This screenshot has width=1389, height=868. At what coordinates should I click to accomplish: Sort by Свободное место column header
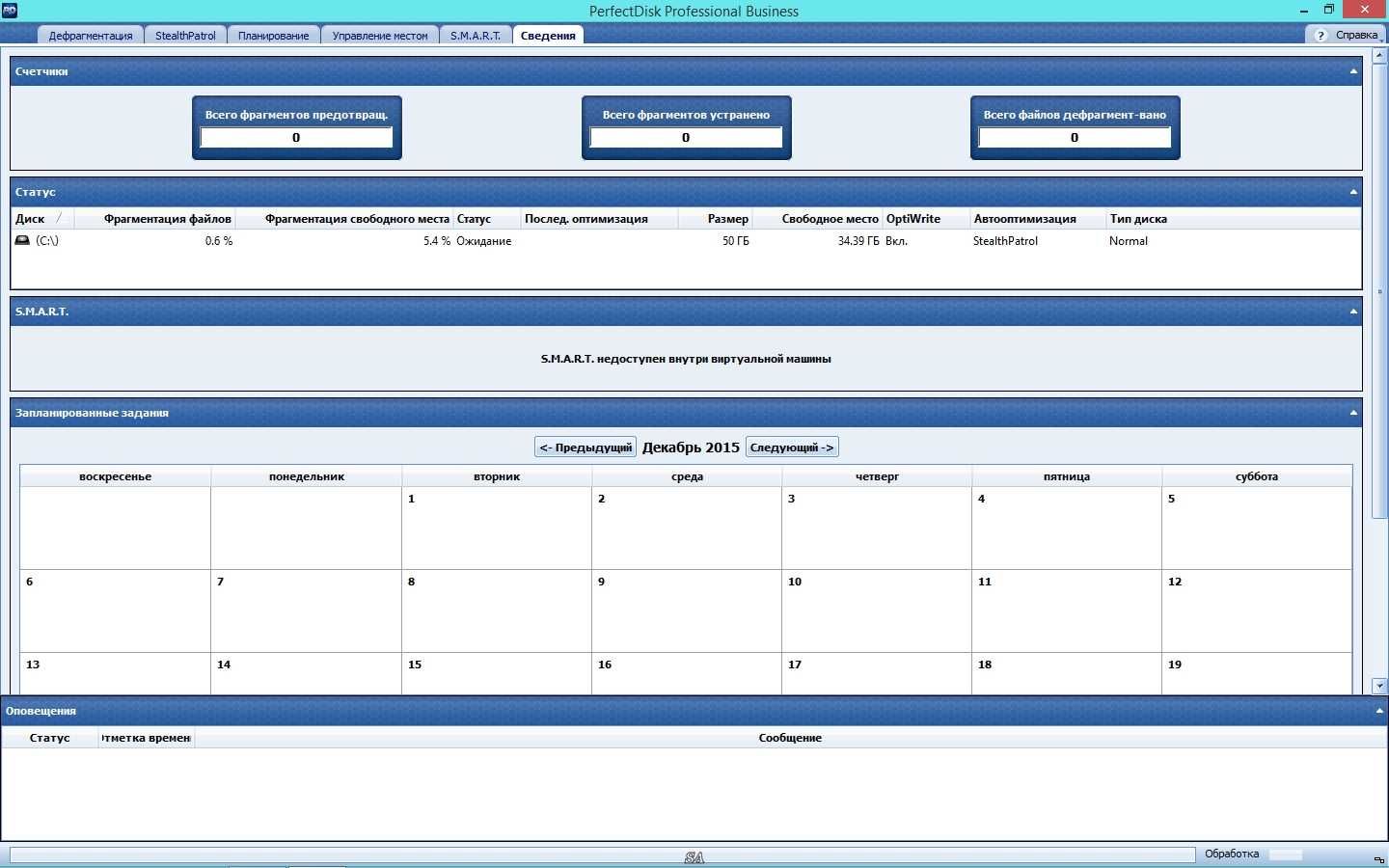pyautogui.click(x=817, y=219)
